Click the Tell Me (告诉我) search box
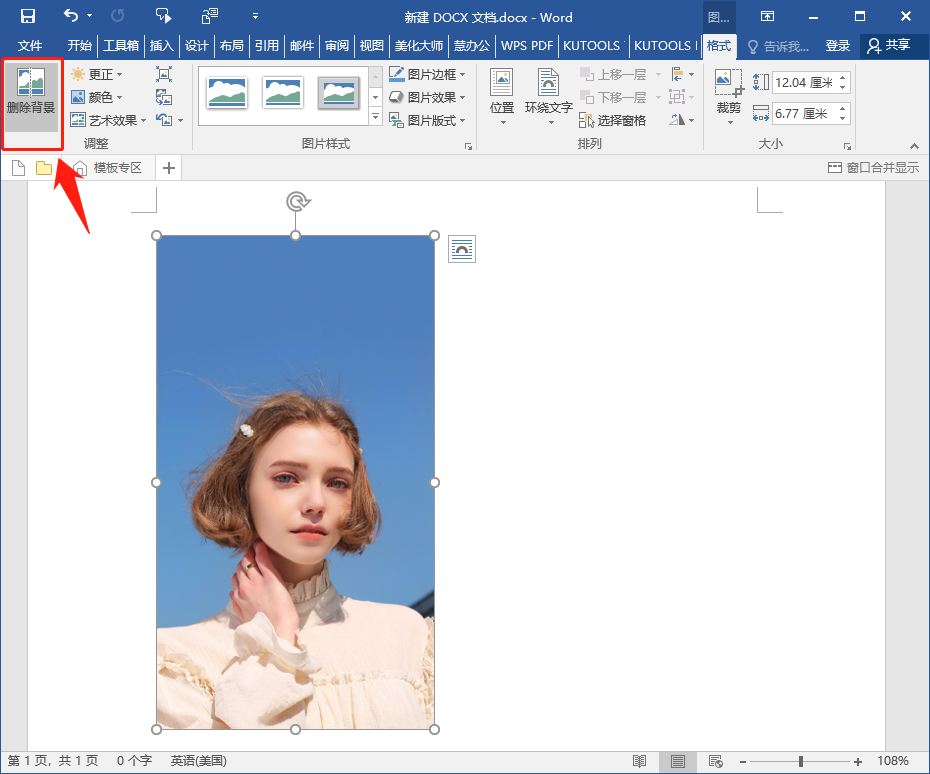 pyautogui.click(x=778, y=46)
